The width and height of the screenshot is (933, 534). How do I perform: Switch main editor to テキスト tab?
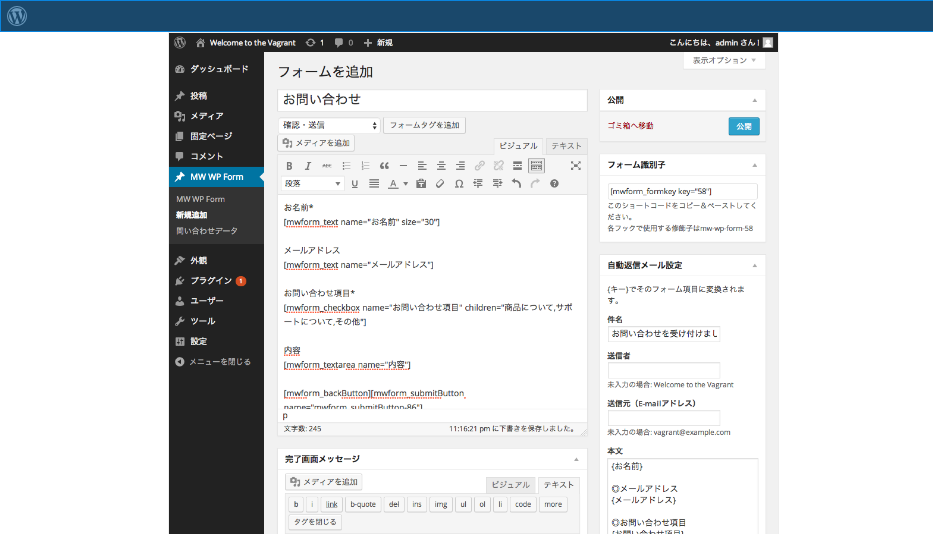coord(566,146)
